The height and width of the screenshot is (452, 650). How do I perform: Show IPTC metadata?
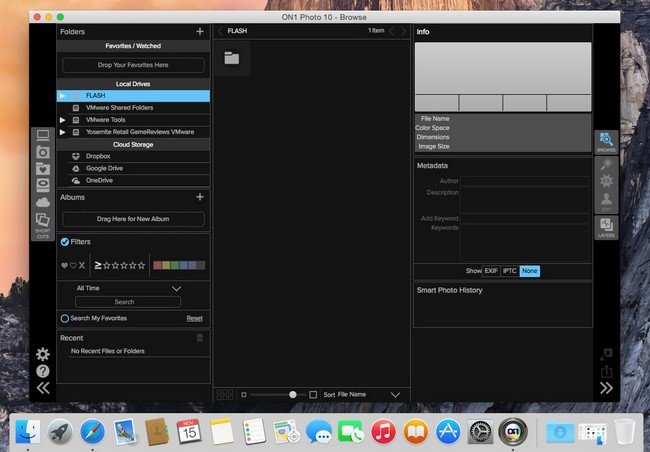509,271
